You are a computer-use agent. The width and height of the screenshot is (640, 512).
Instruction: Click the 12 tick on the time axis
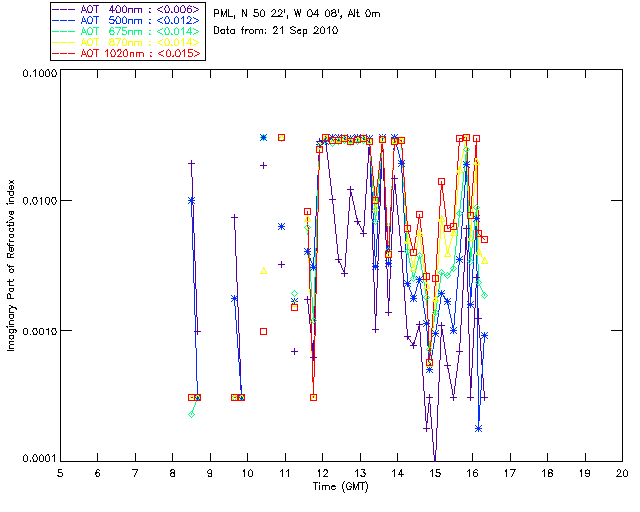(x=322, y=473)
